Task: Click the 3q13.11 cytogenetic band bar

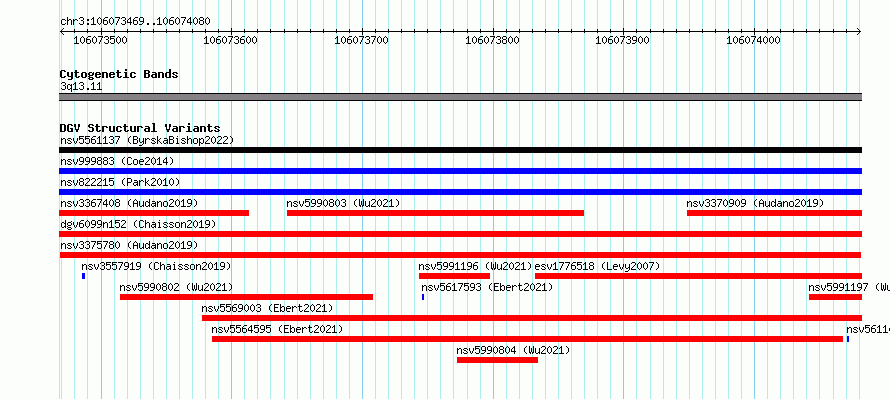Action: tap(460, 97)
